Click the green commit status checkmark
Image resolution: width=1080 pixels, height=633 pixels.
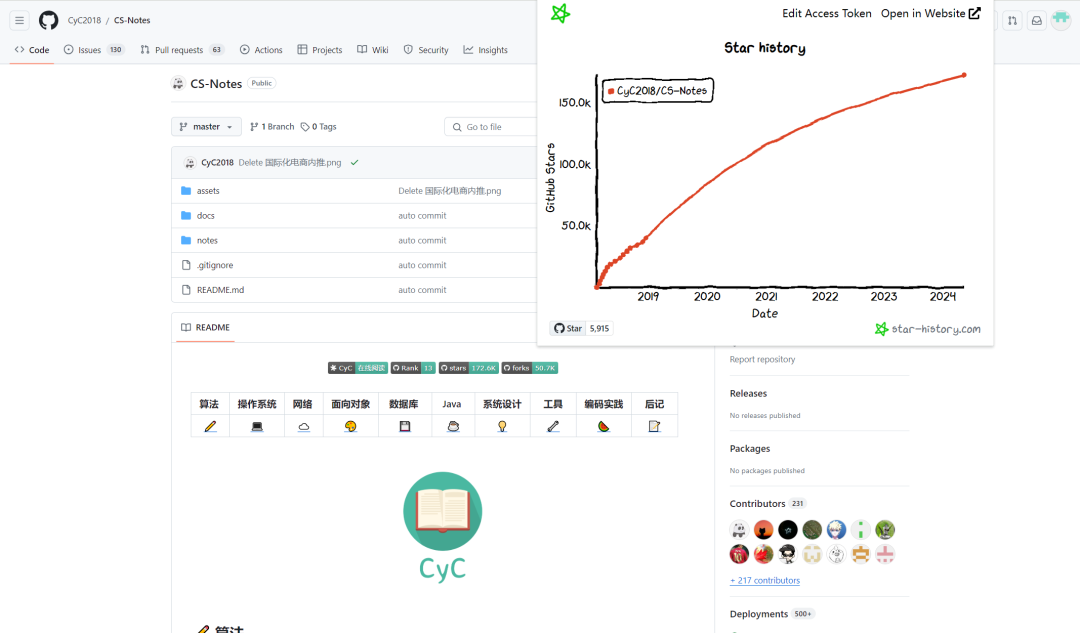[355, 163]
